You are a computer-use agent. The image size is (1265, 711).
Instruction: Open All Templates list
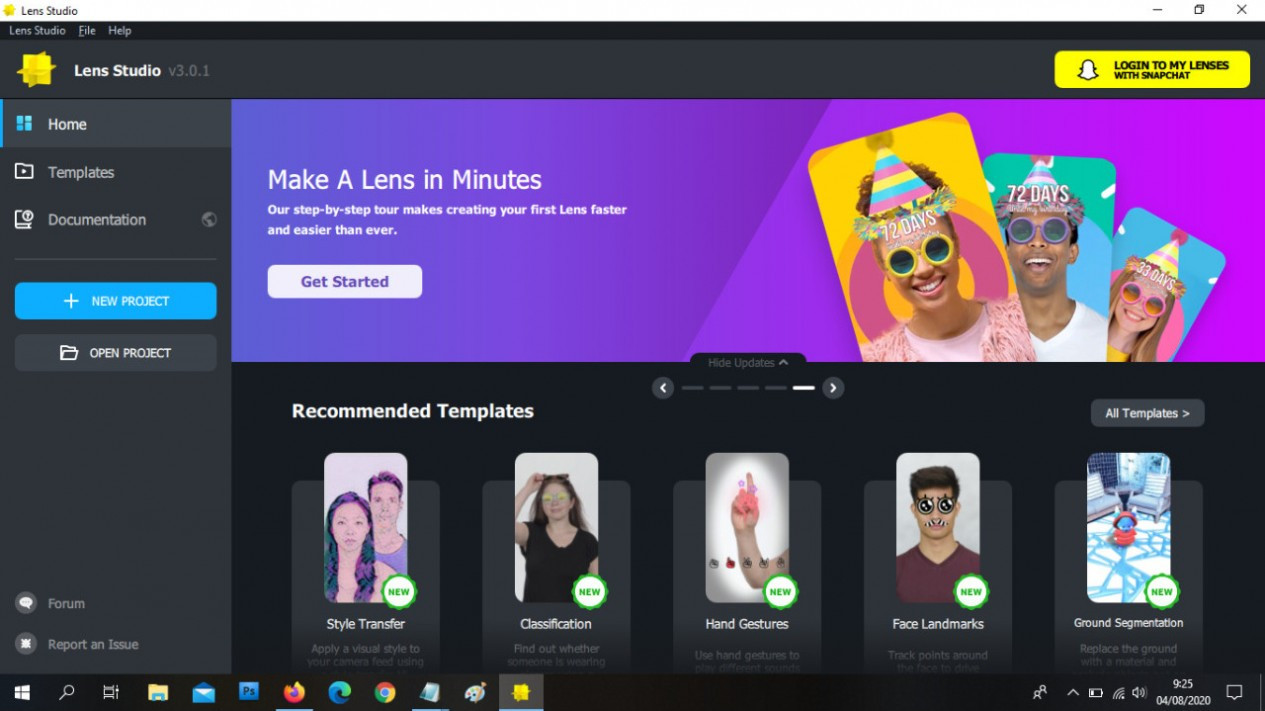click(1148, 413)
